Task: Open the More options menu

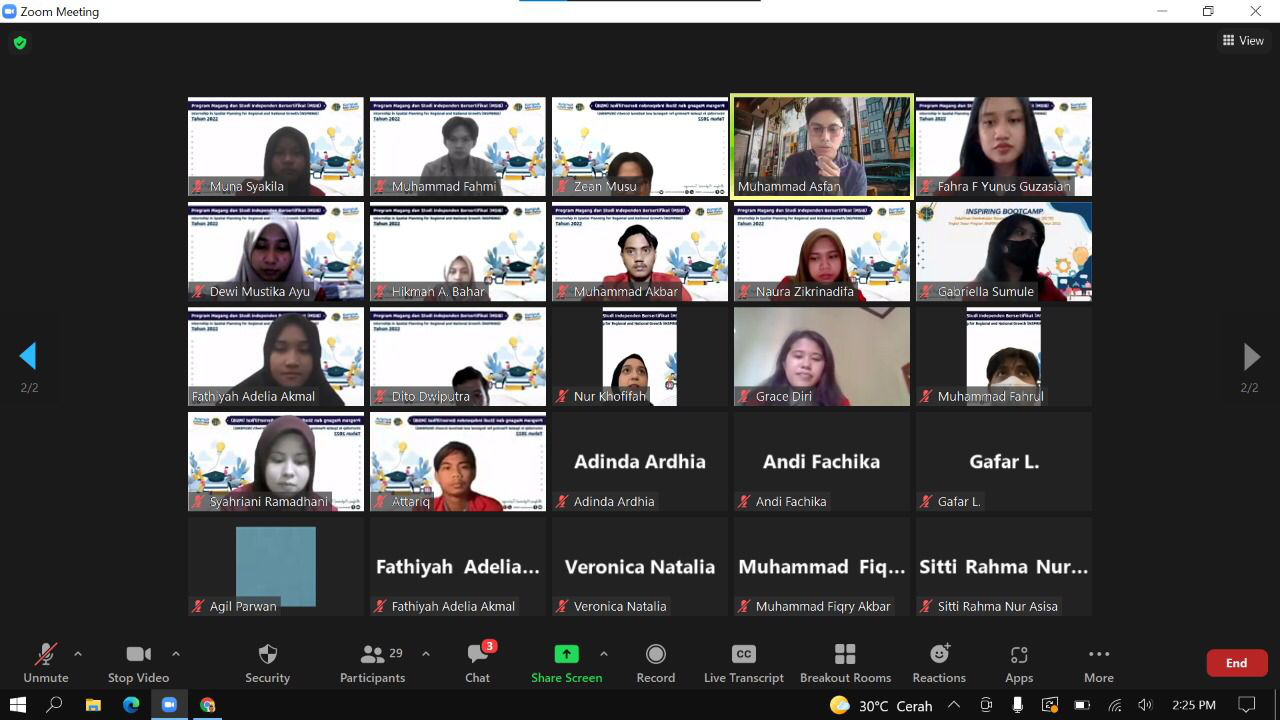Action: click(x=1098, y=663)
